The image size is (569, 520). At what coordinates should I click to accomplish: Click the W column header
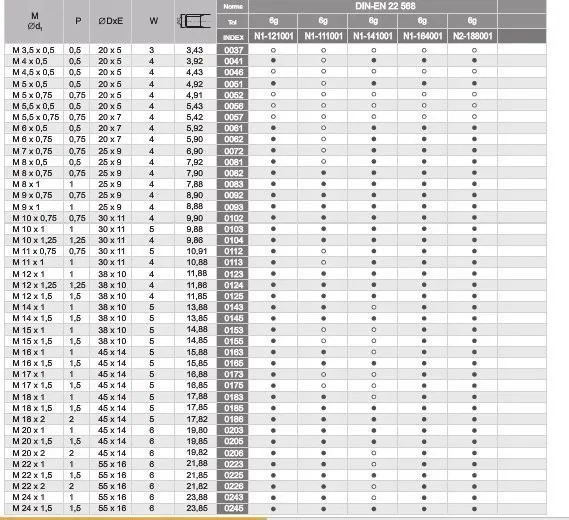153,21
